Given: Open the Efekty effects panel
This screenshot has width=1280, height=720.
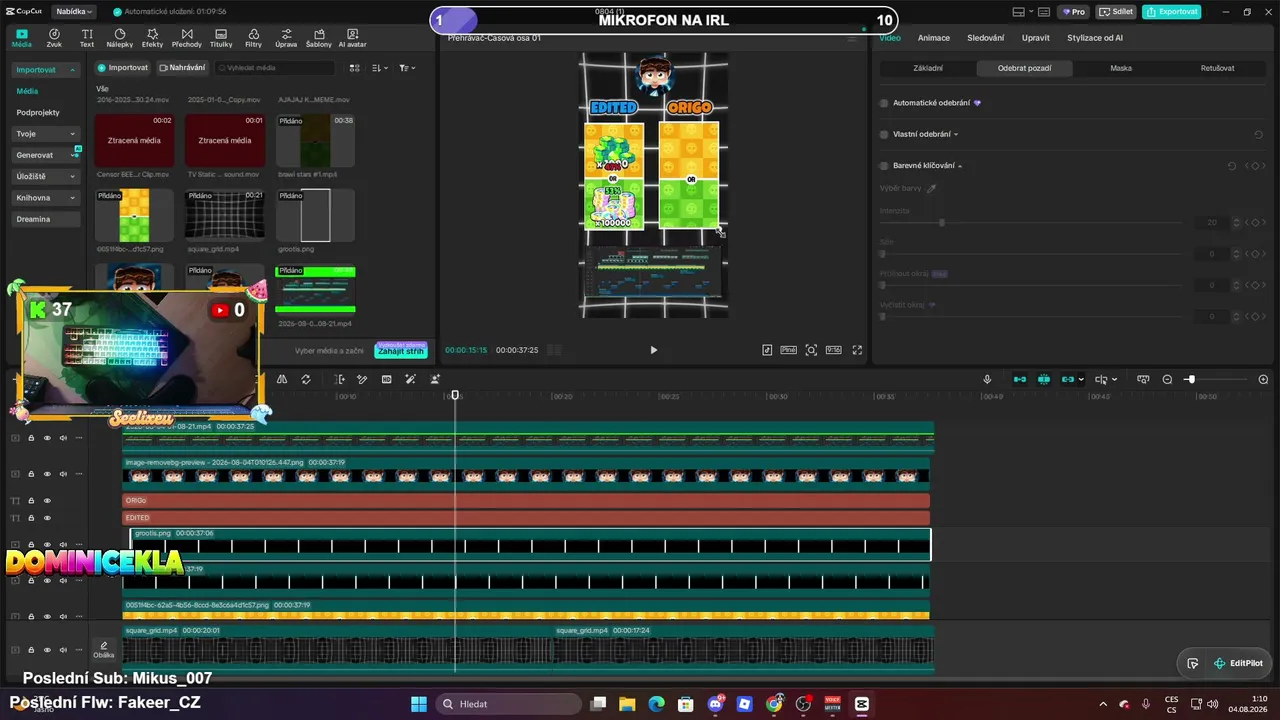Looking at the screenshot, I should (152, 38).
